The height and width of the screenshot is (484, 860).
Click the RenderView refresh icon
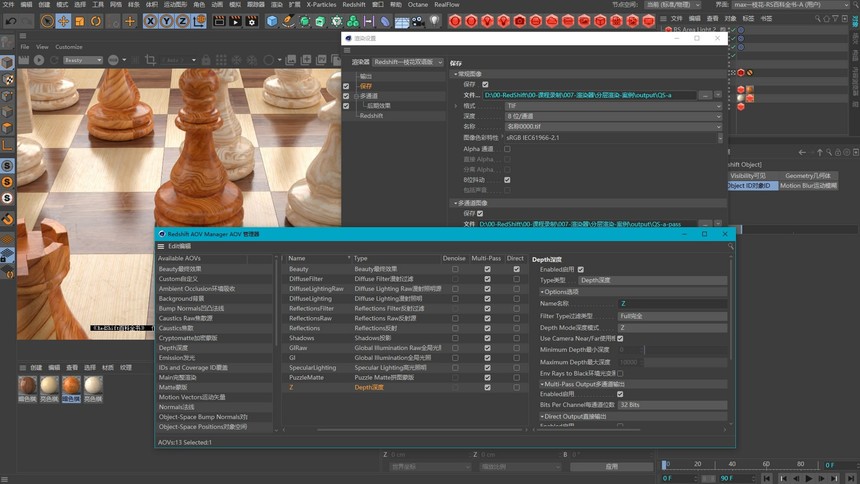click(x=54, y=60)
